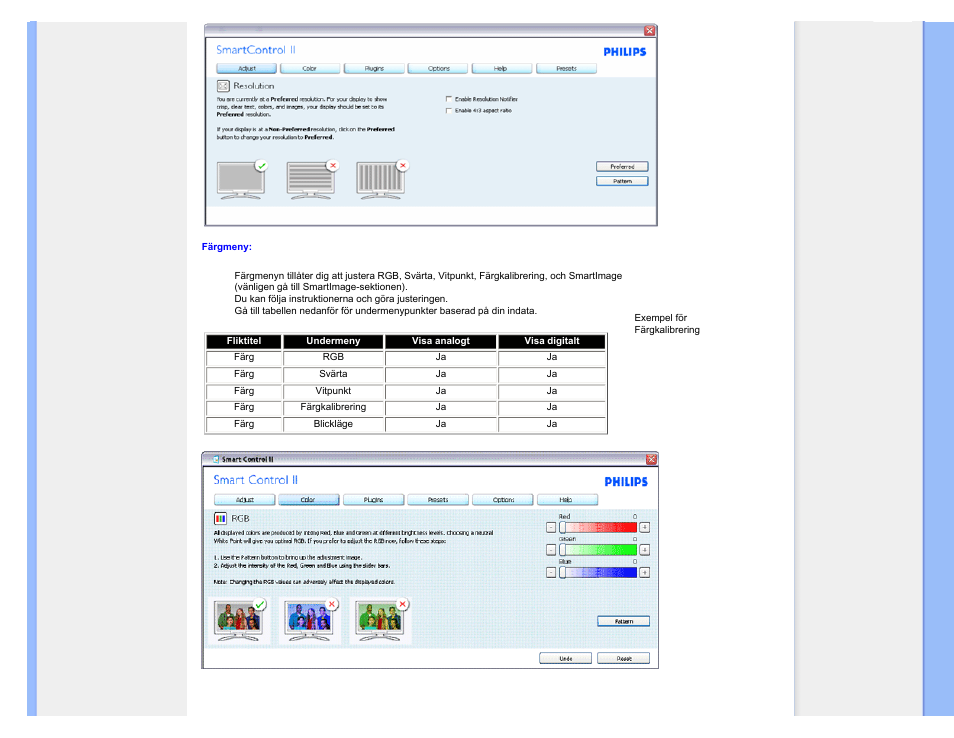Click the 'Blickläge' table cell
The image size is (954, 738).
tap(333, 424)
